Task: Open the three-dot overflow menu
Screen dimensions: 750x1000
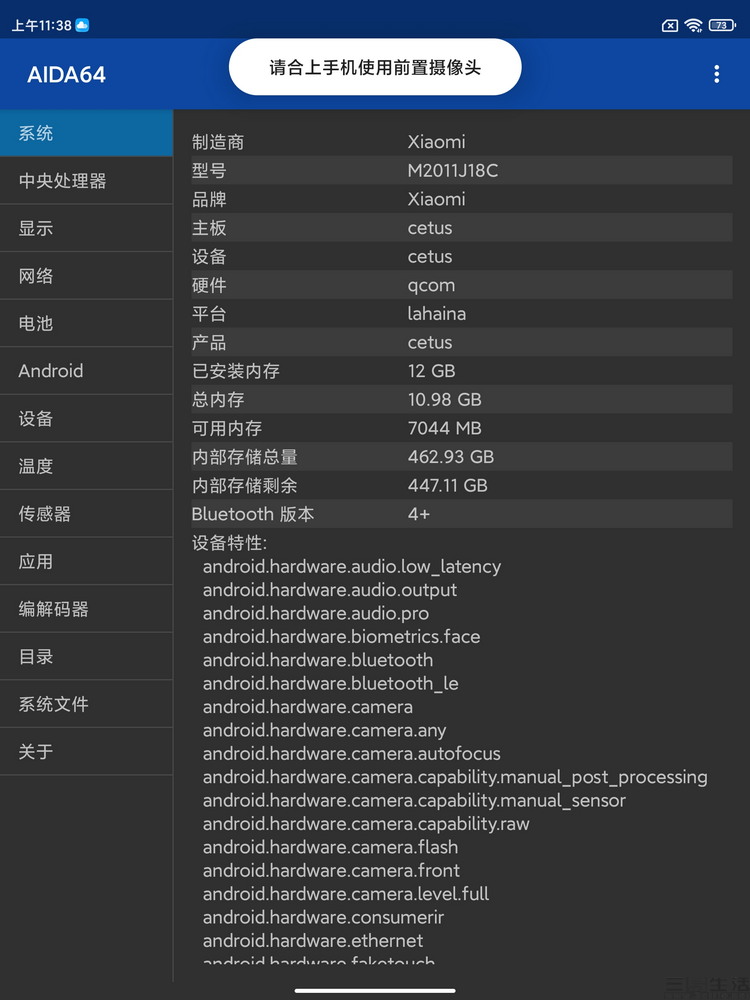Action: [717, 74]
